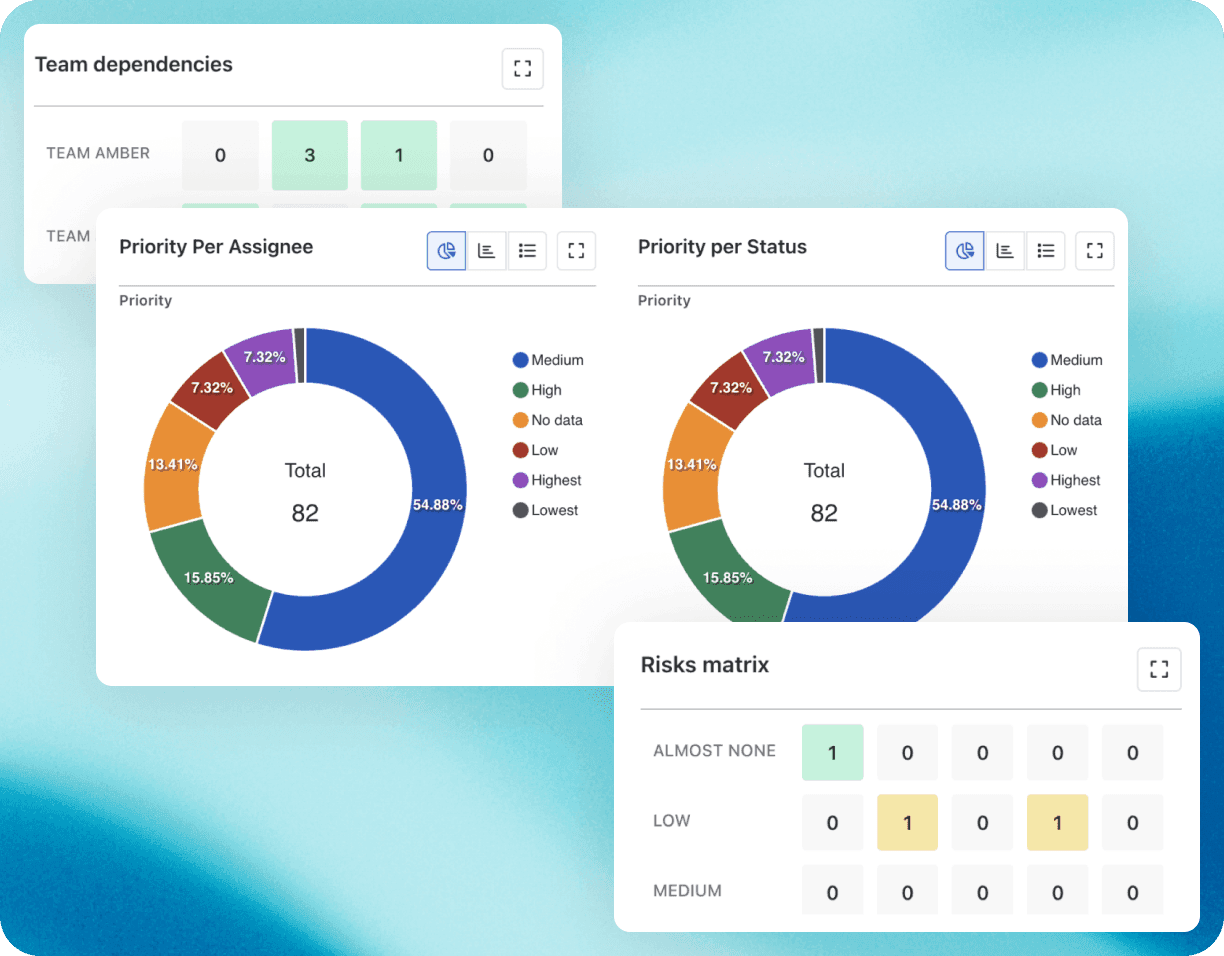The image size is (1224, 956).
Task: Click the second yellow 1 cell in Low row
Action: [1058, 823]
